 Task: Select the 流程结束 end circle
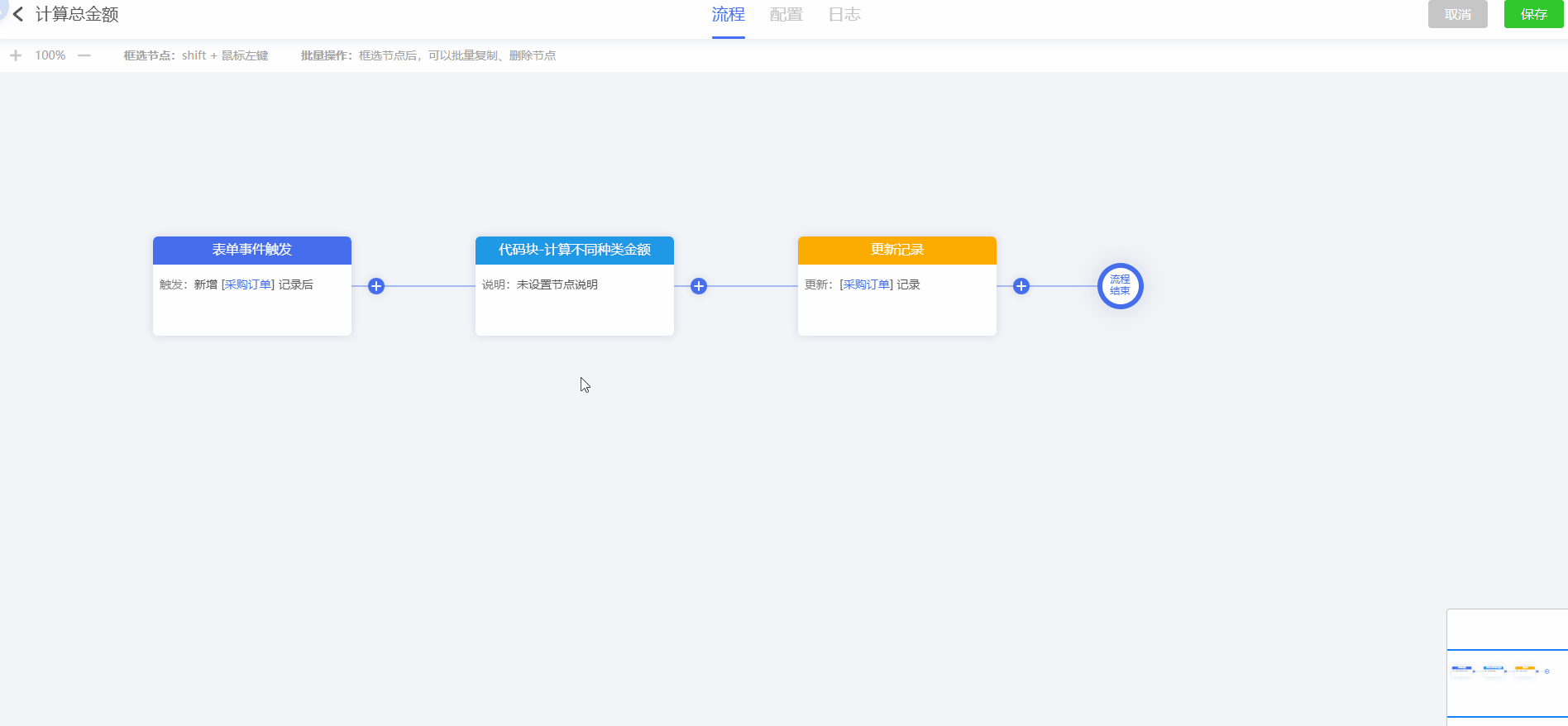tap(1120, 286)
